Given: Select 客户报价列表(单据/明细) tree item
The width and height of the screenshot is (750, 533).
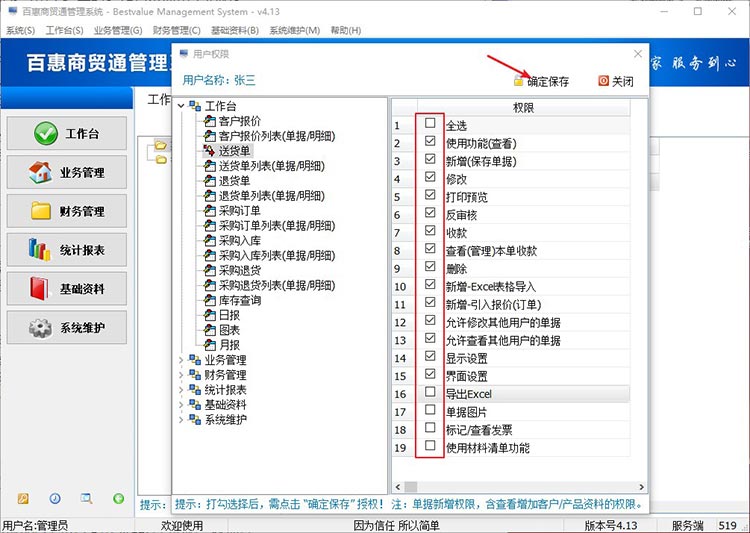Looking at the screenshot, I should pyautogui.click(x=277, y=136).
